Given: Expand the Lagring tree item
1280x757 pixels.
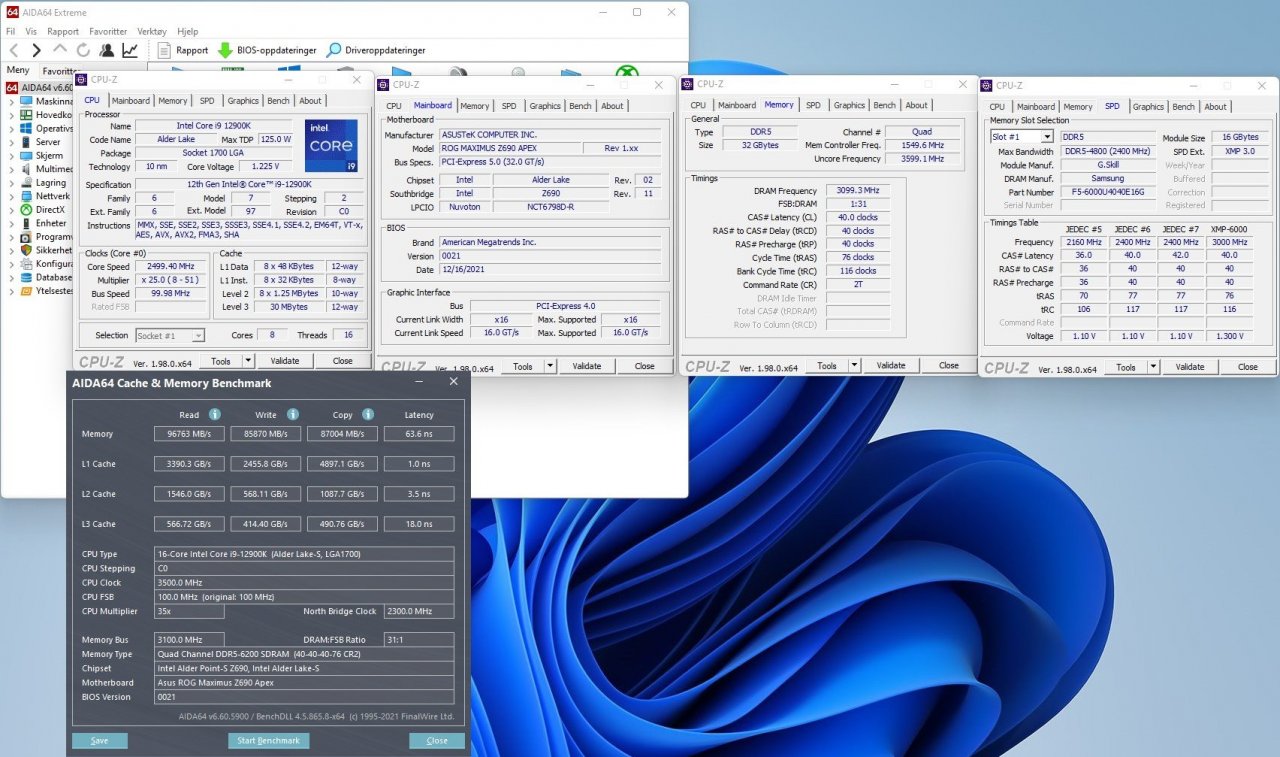Looking at the screenshot, I should 11,183.
